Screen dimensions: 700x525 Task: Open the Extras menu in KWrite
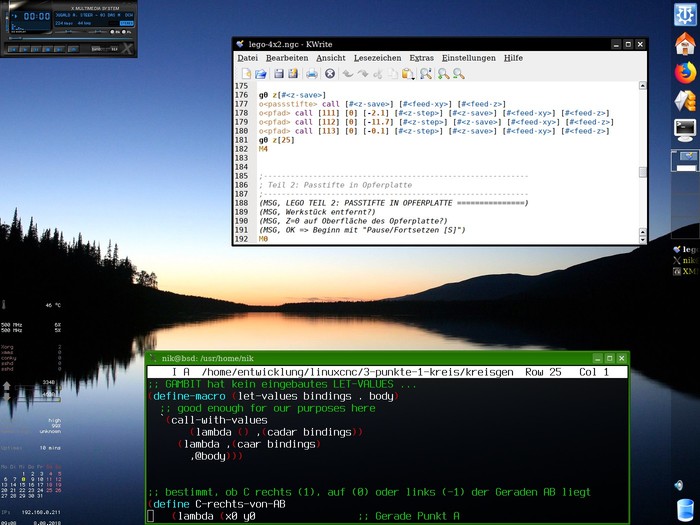point(422,58)
